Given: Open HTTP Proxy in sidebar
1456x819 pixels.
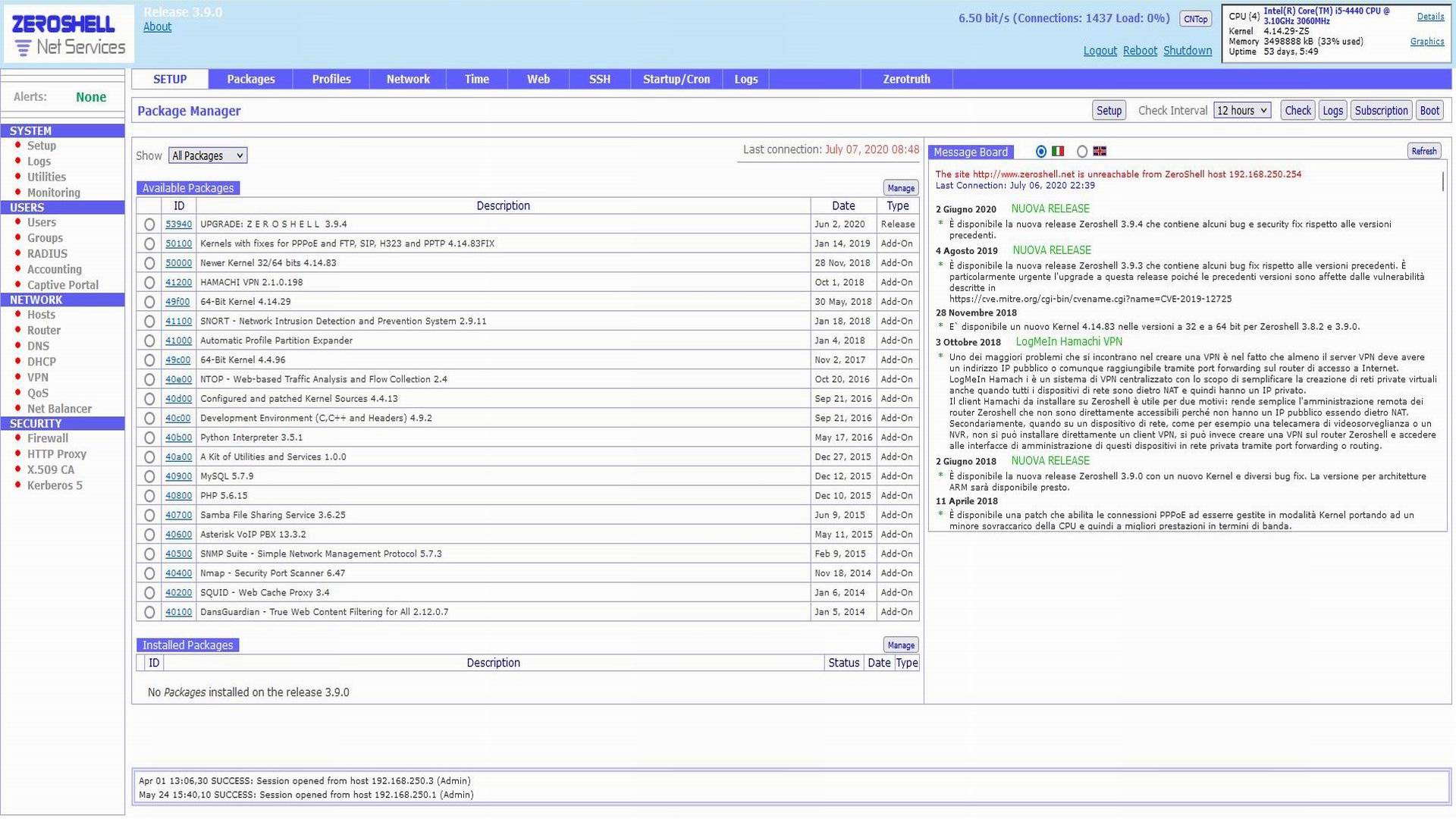Looking at the screenshot, I should pos(57,454).
